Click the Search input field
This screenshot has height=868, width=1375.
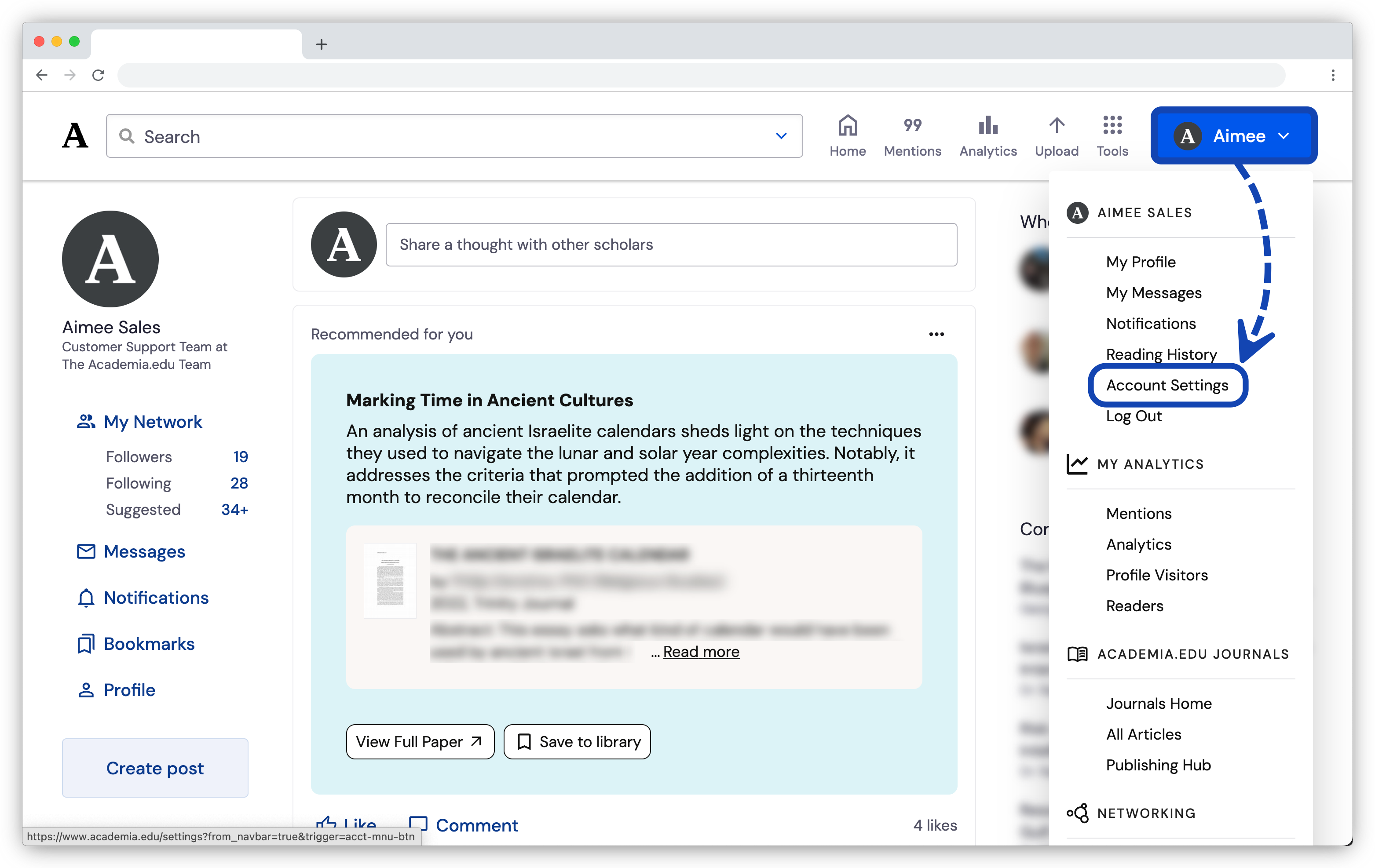point(454,136)
